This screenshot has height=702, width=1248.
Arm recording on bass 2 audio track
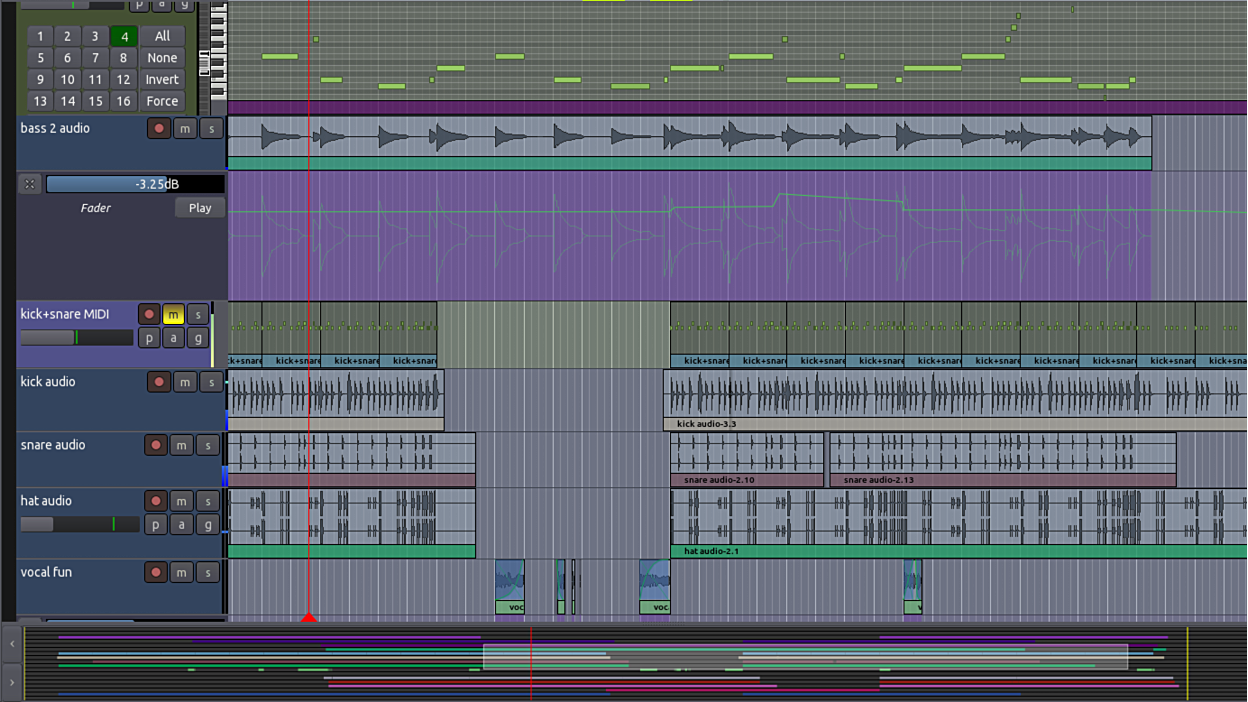[158, 128]
